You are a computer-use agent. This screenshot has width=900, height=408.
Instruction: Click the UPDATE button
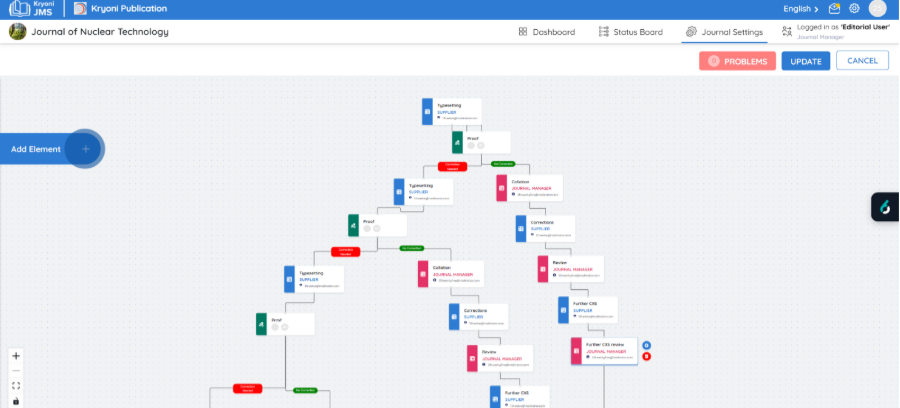pyautogui.click(x=806, y=61)
